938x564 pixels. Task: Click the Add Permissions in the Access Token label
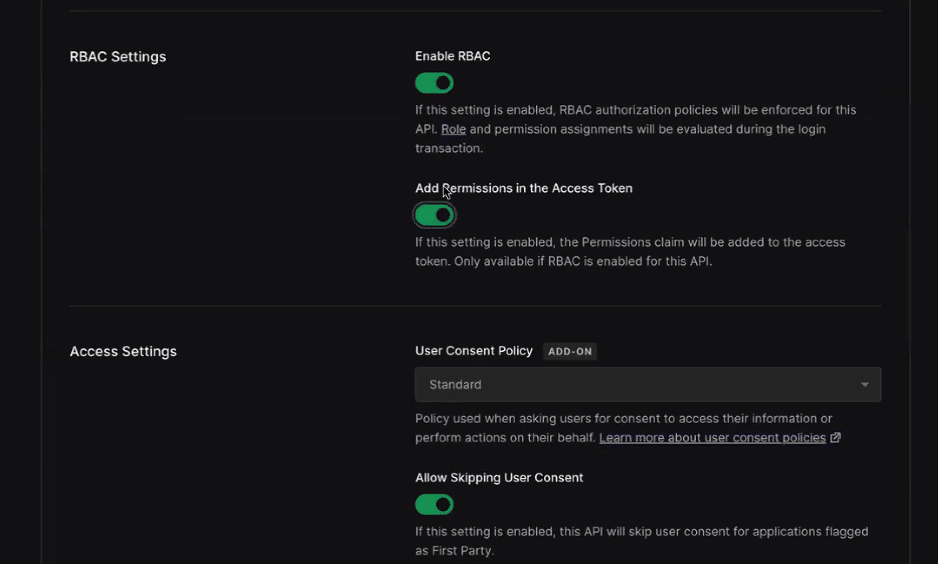tap(524, 188)
